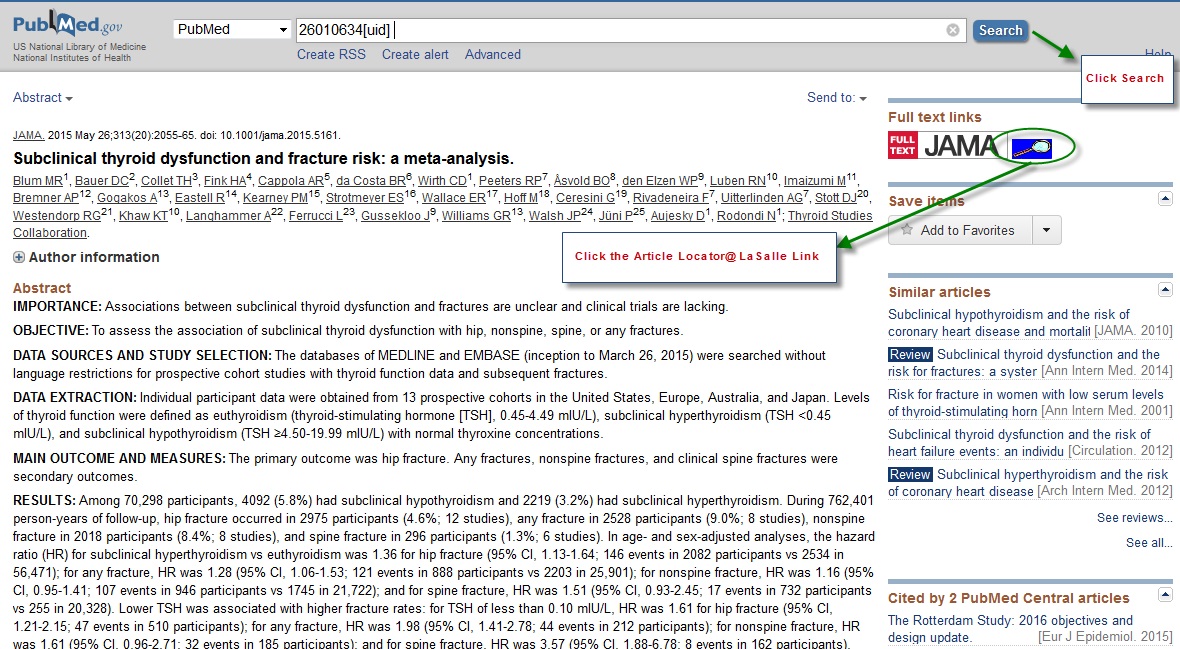
Task: Click the Create alert link
Action: 414,54
